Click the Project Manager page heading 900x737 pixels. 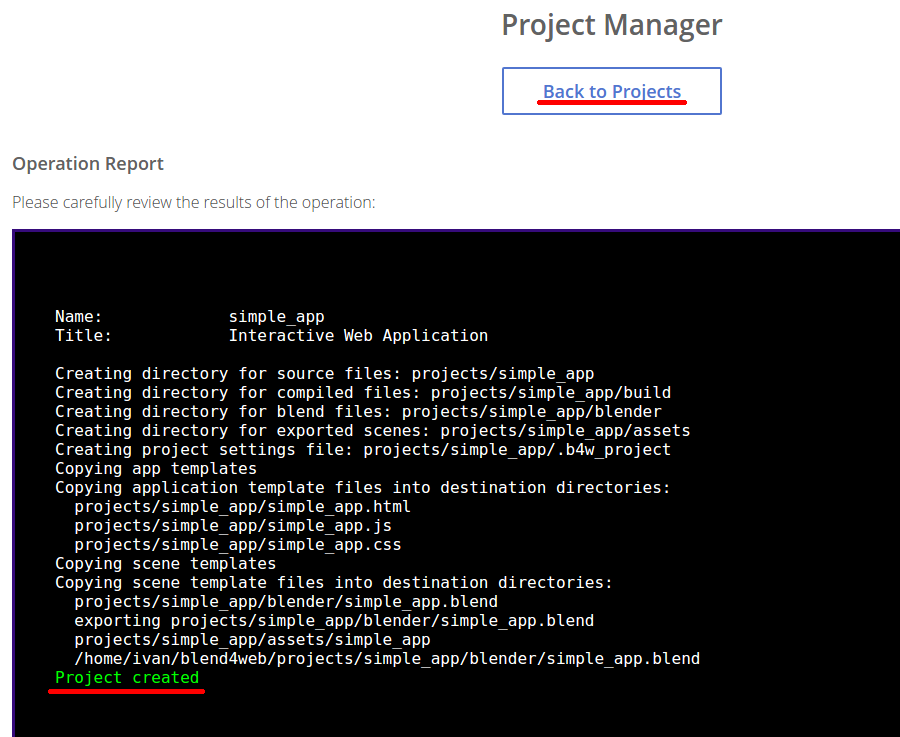point(611,25)
